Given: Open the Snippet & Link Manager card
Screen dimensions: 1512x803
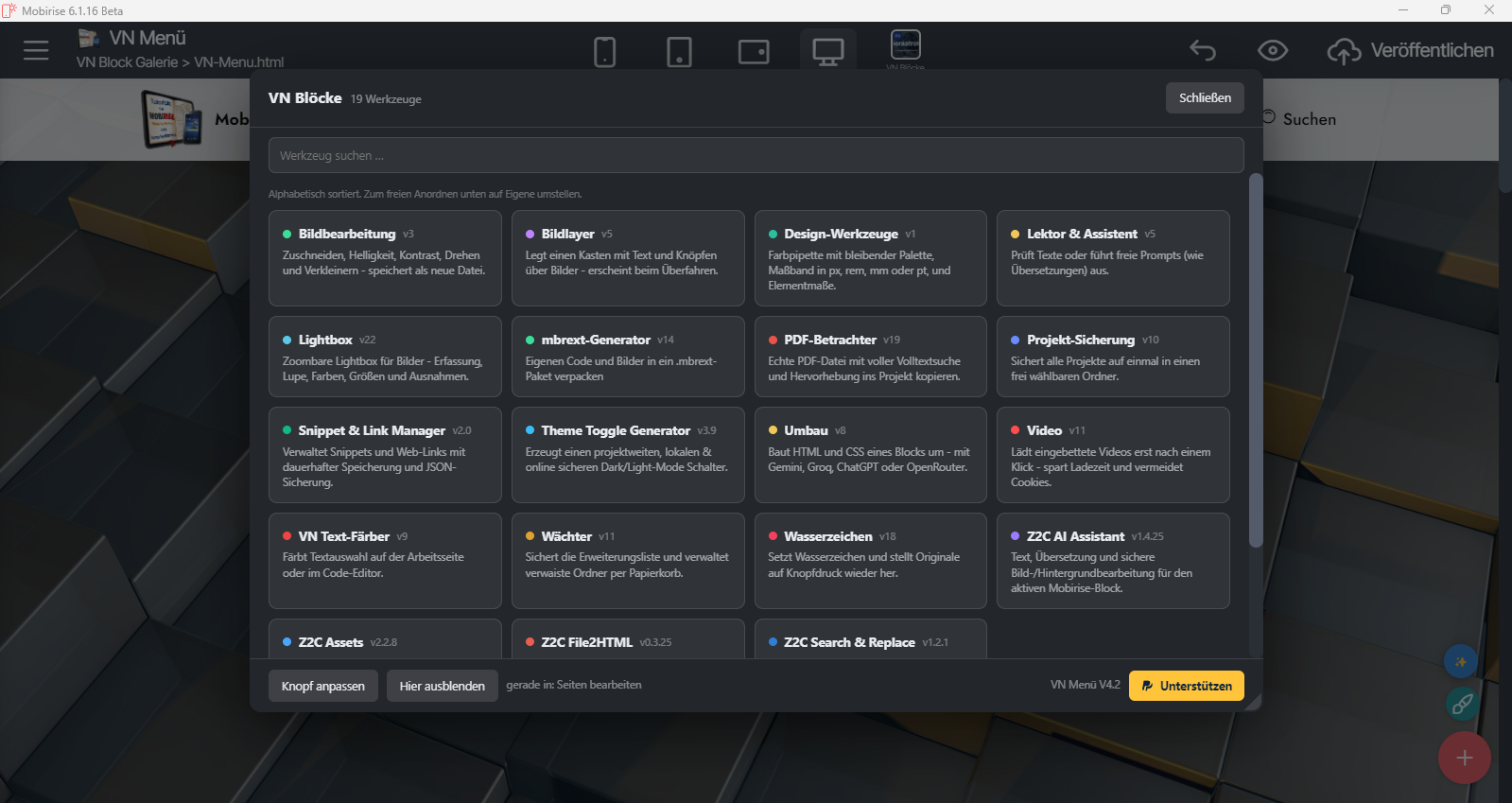Looking at the screenshot, I should tap(385, 455).
